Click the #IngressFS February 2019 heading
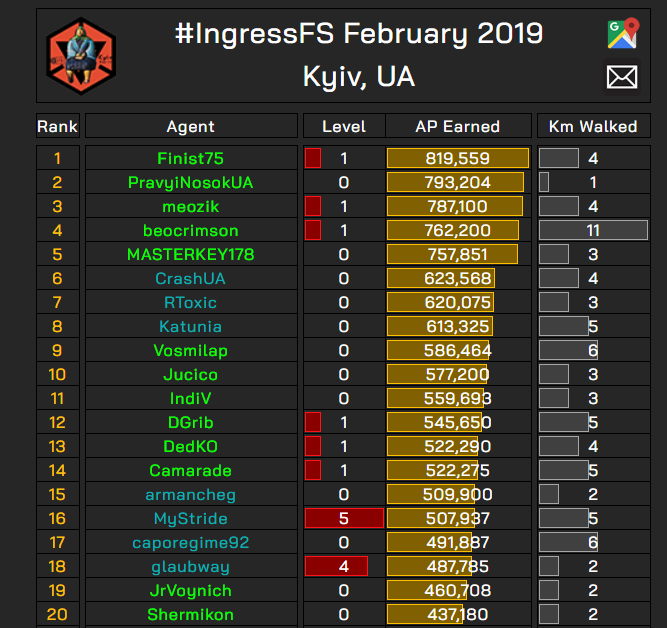 [x=358, y=34]
